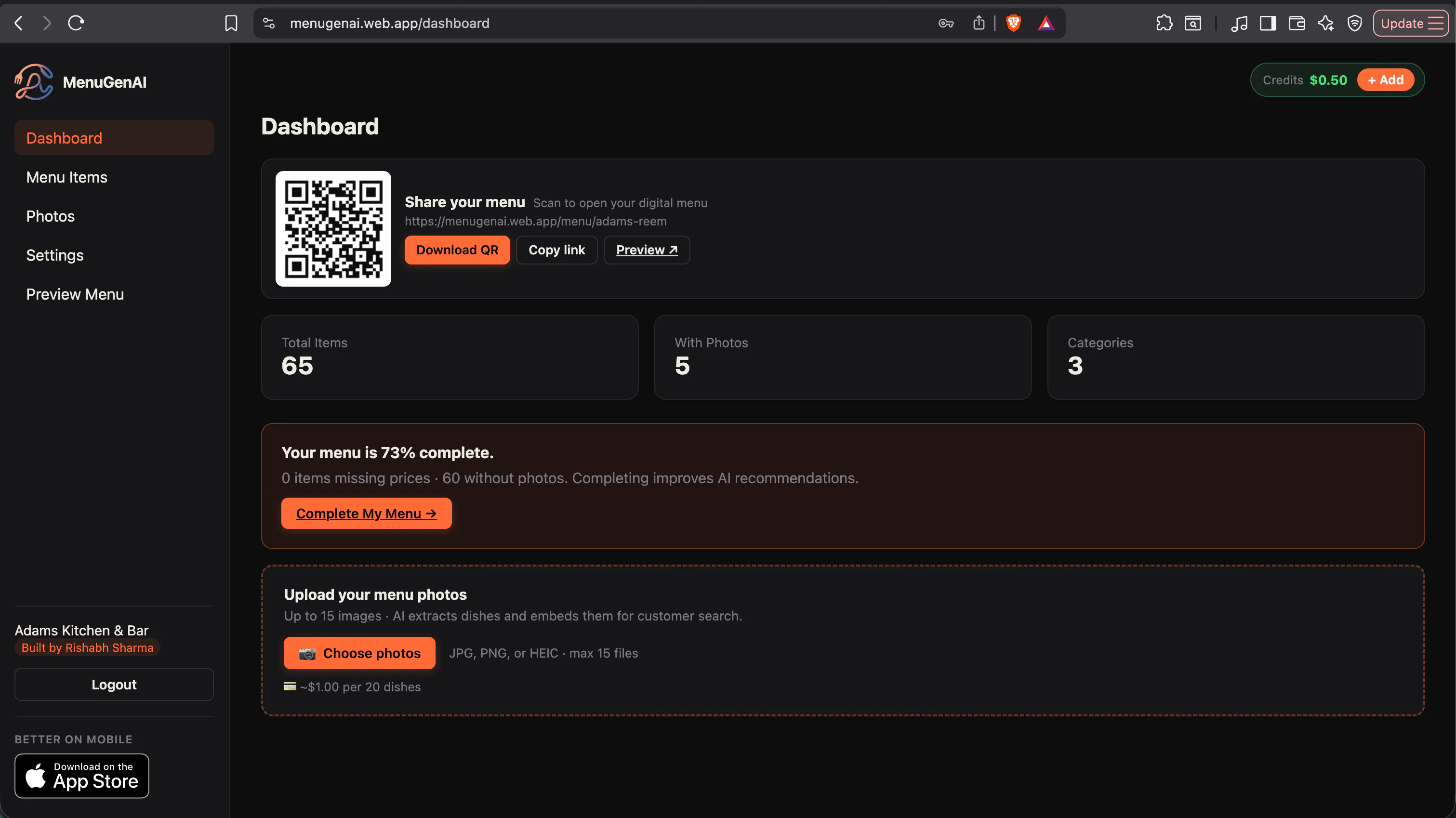Click the browser Update button
The height and width of the screenshot is (818, 1456).
tap(1410, 23)
